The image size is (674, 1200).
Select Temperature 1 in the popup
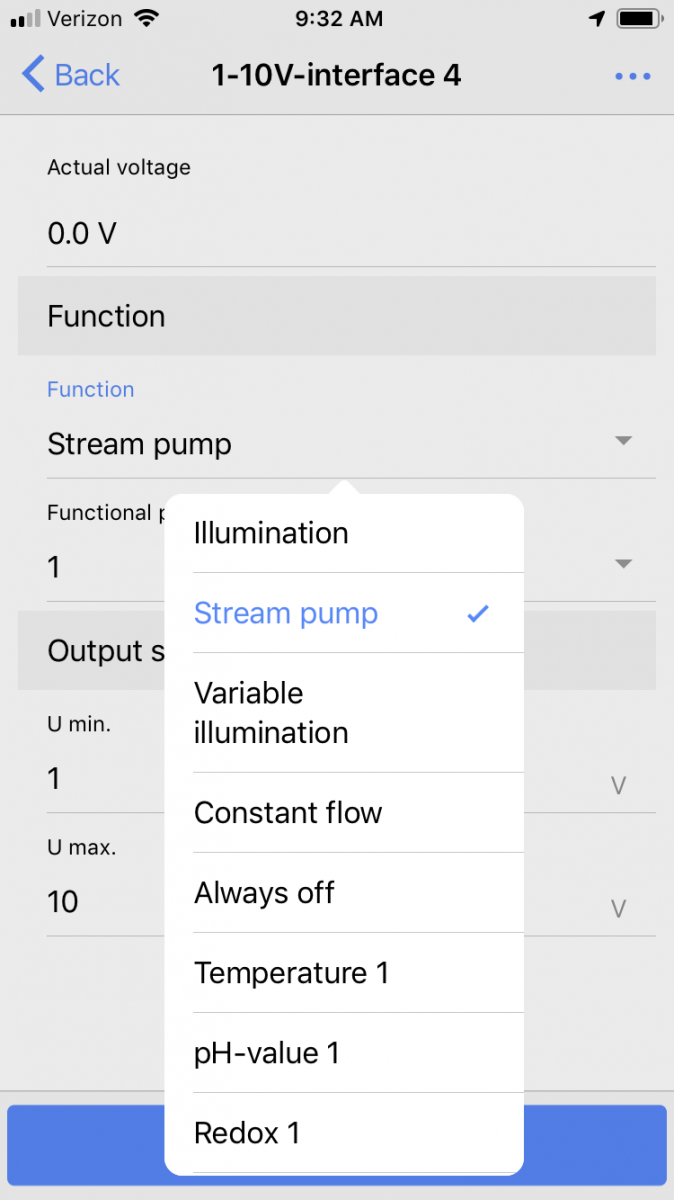click(x=291, y=972)
